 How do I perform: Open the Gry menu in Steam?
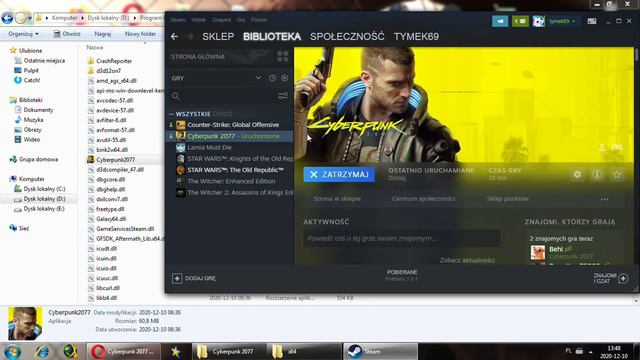pyautogui.click(x=241, y=20)
